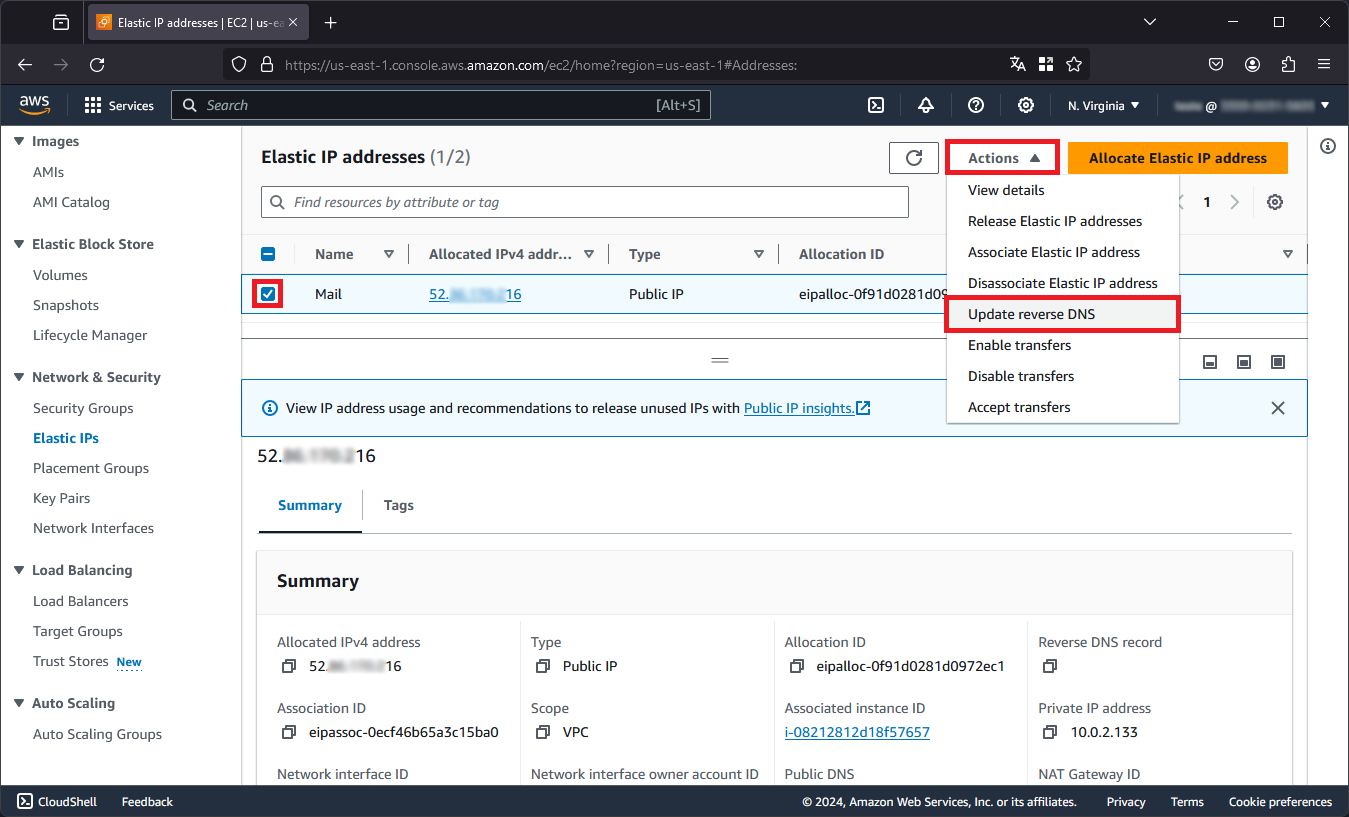Open the help question mark icon
This screenshot has height=817, width=1349.
[976, 105]
